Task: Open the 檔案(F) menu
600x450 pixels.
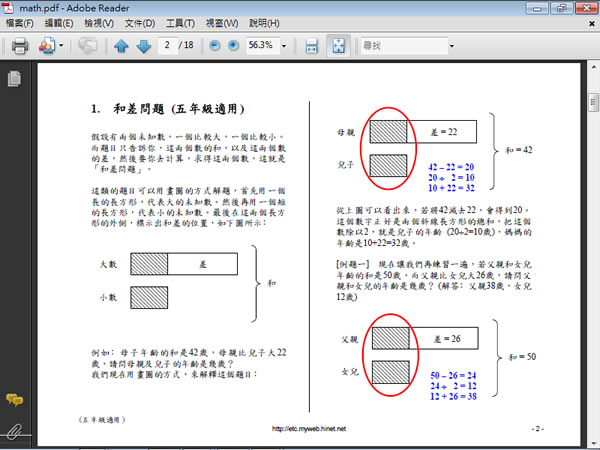Action: (x=22, y=22)
